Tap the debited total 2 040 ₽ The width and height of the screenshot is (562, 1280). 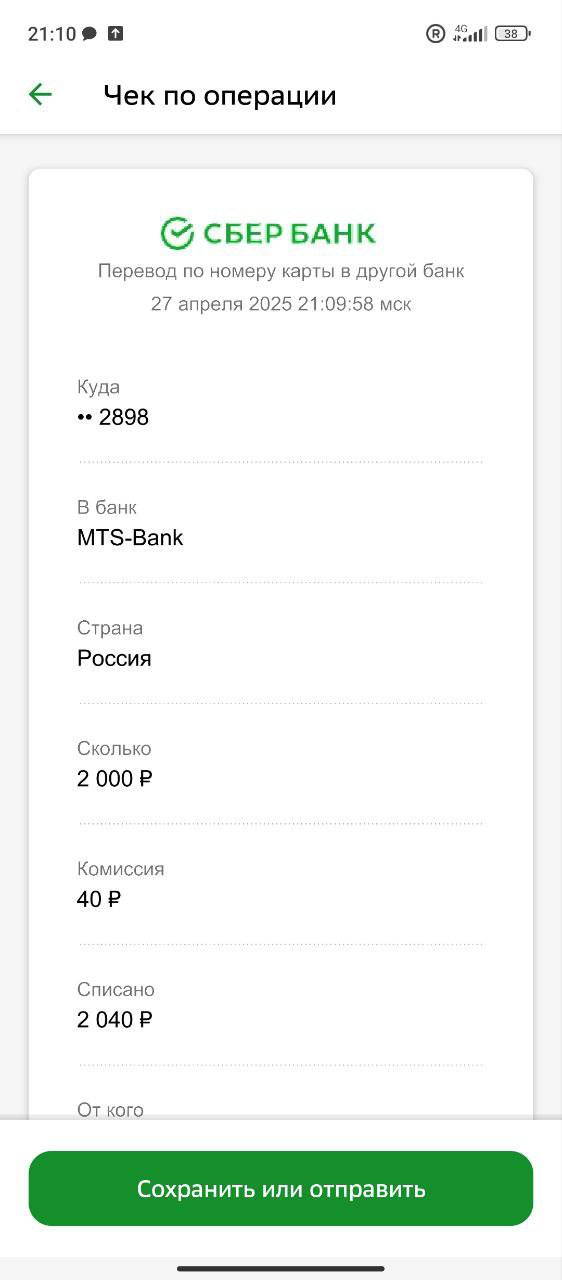click(115, 1020)
